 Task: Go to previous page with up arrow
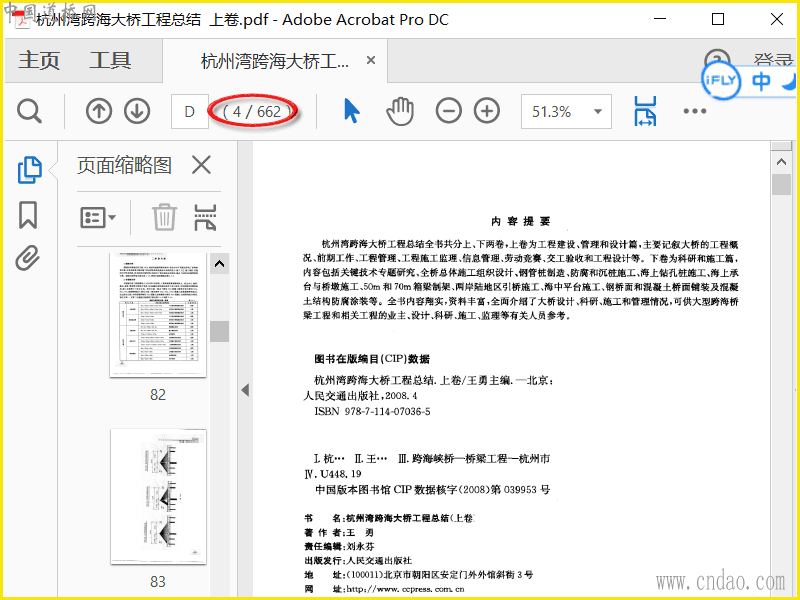98,111
